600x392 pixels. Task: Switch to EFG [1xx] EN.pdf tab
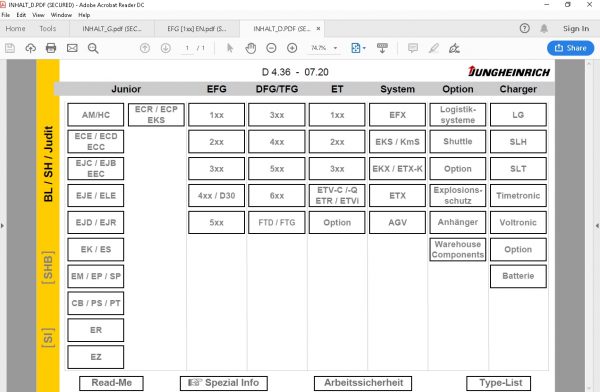[197, 29]
